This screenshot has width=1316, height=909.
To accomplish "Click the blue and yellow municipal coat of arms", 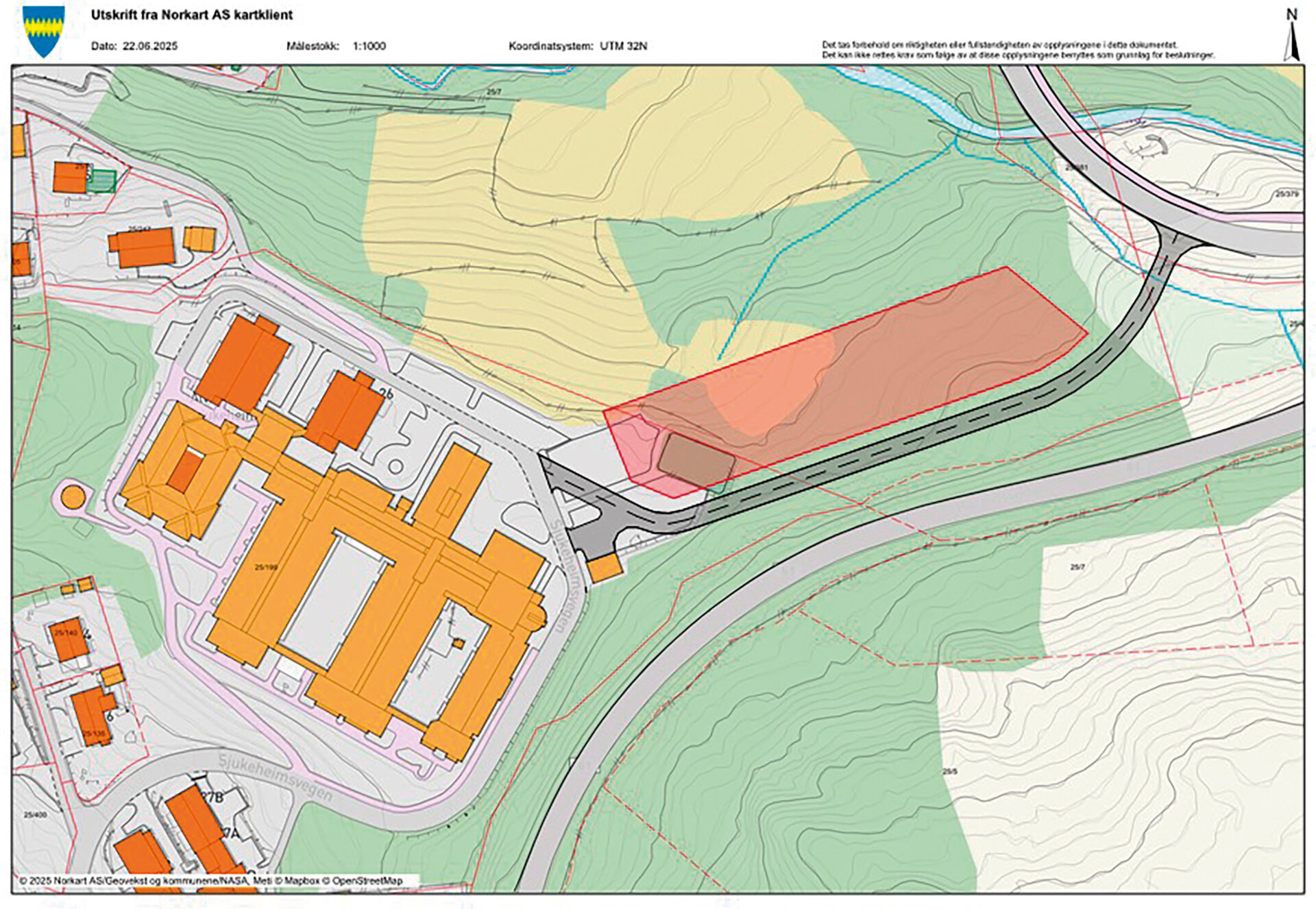I will click(x=43, y=31).
